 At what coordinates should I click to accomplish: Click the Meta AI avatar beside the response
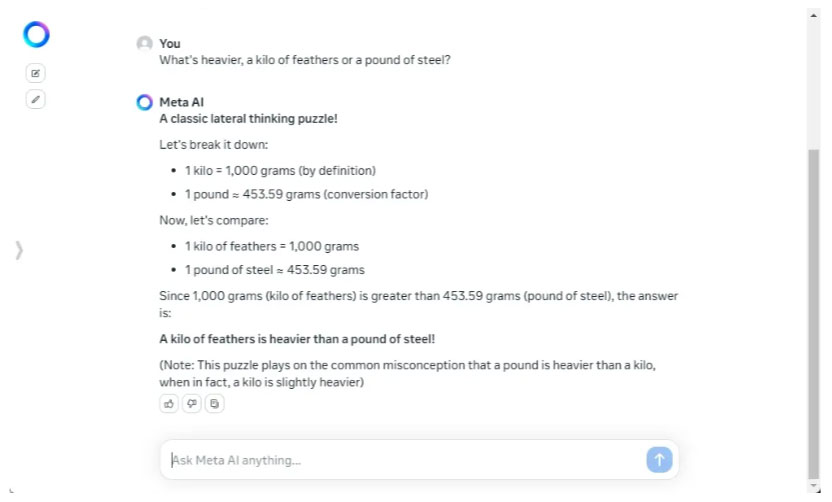(145, 102)
